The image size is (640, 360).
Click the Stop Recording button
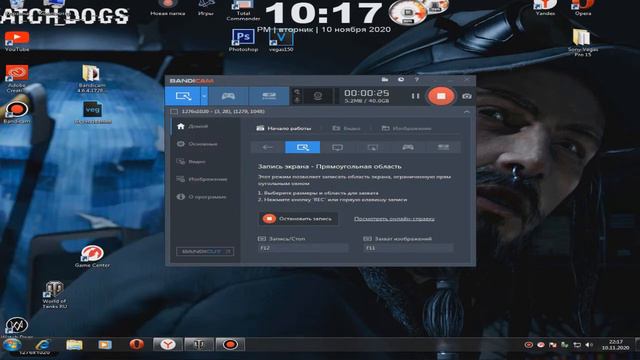point(298,219)
